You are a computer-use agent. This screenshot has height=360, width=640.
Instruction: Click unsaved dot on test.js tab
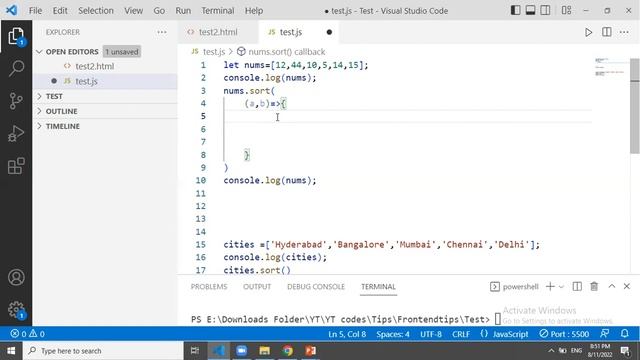coord(329,32)
